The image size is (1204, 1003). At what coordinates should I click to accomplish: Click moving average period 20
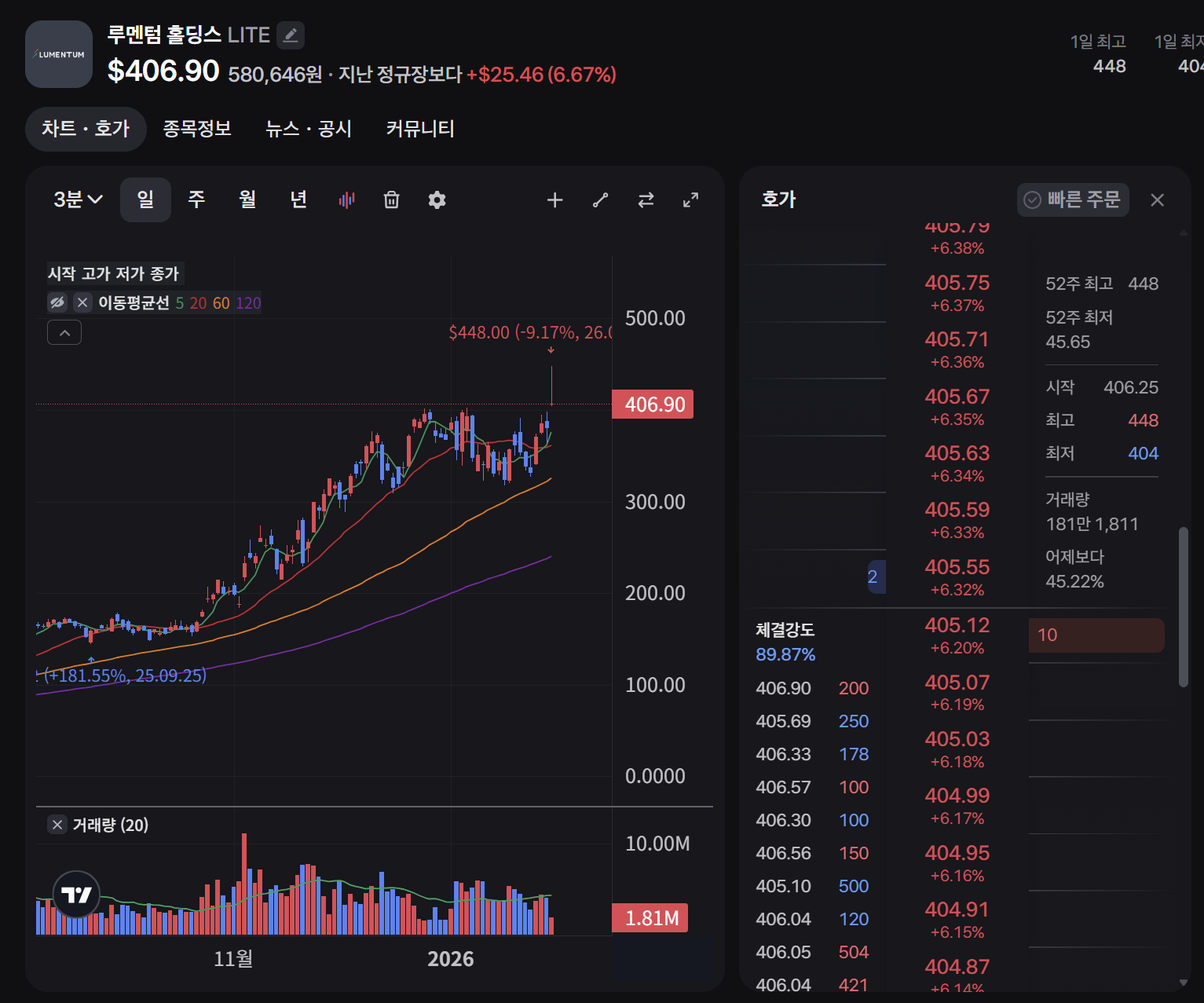coord(198,303)
